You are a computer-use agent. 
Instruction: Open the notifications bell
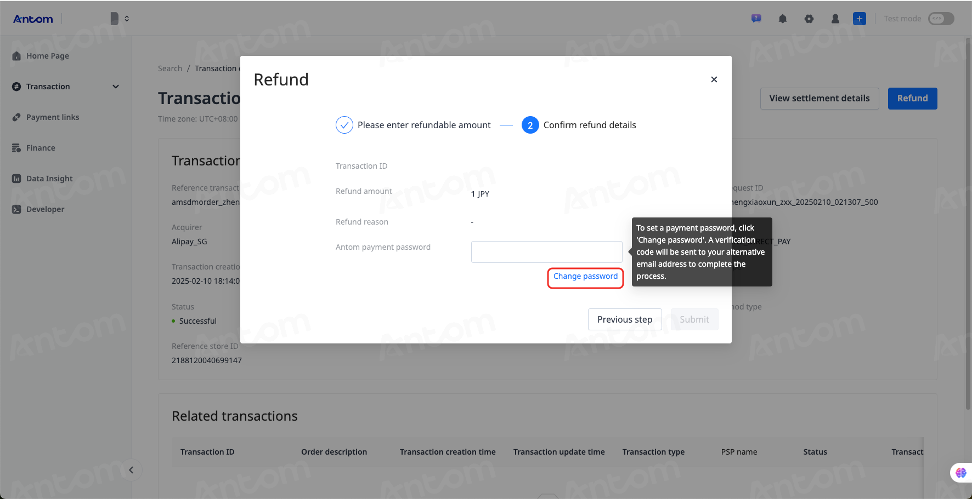[x=783, y=19]
